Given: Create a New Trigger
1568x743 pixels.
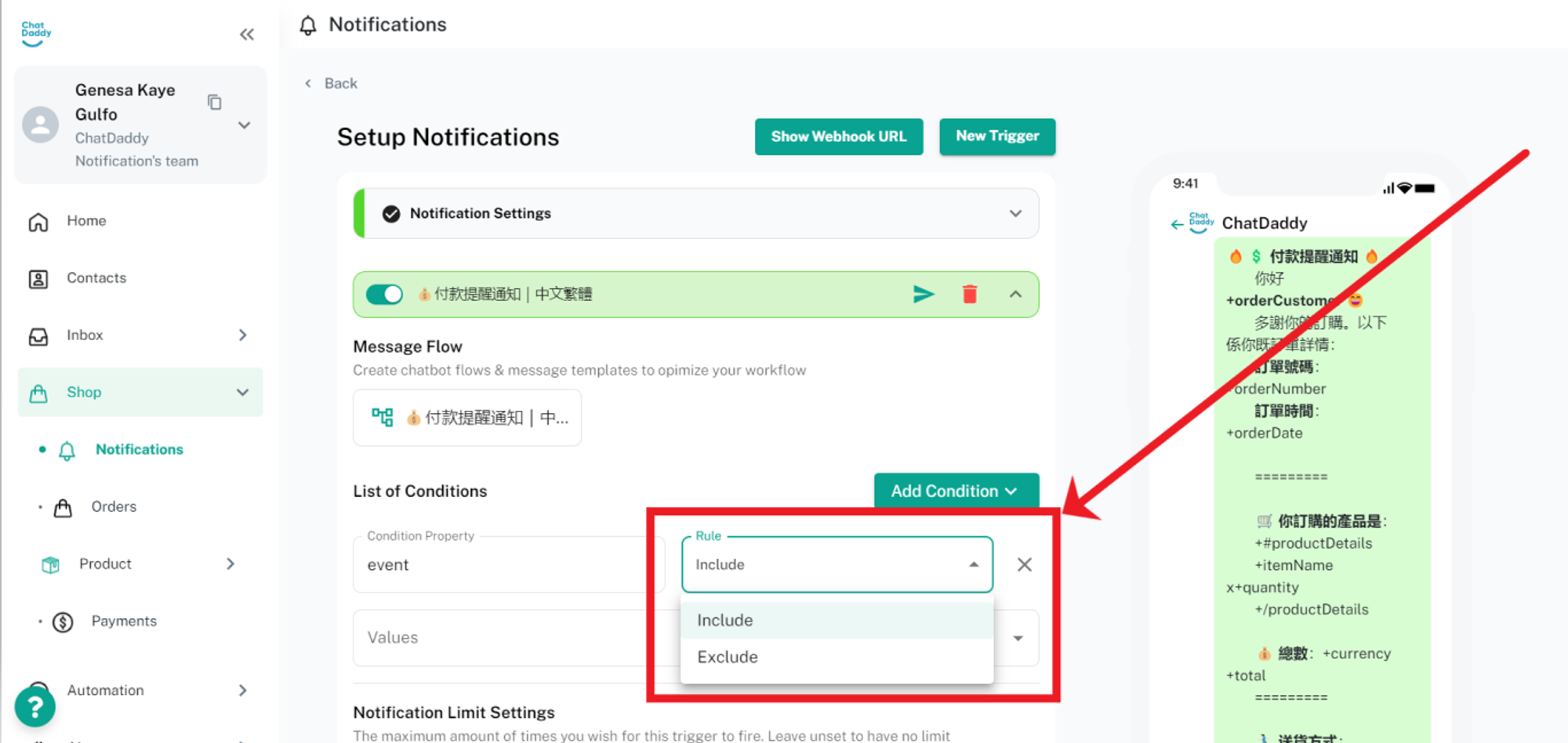Looking at the screenshot, I should pyautogui.click(x=997, y=137).
